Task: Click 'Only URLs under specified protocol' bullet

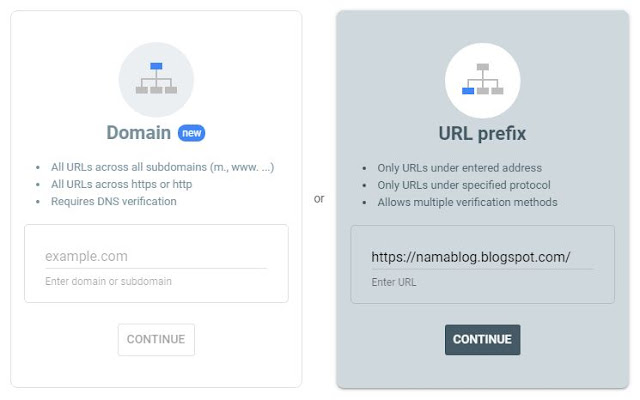Action: 463,185
